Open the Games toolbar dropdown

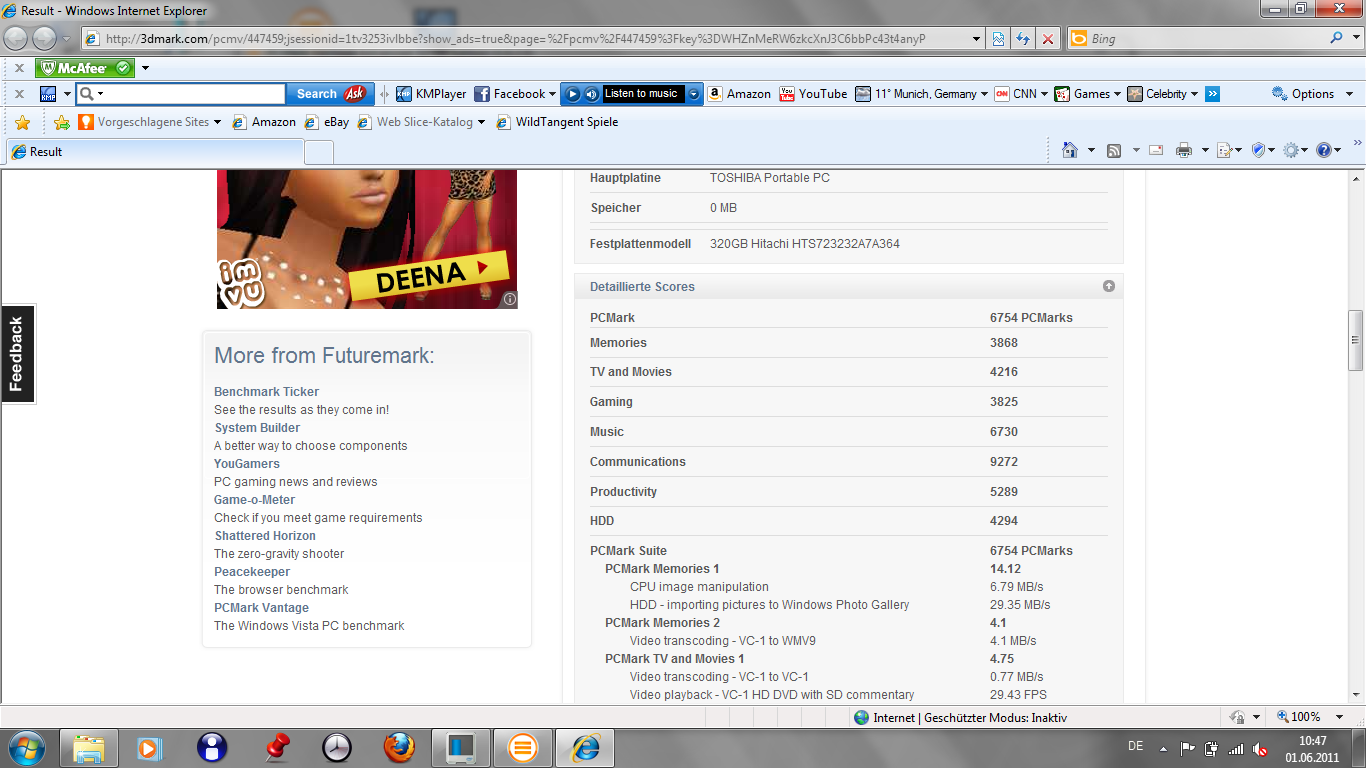pos(1117,94)
